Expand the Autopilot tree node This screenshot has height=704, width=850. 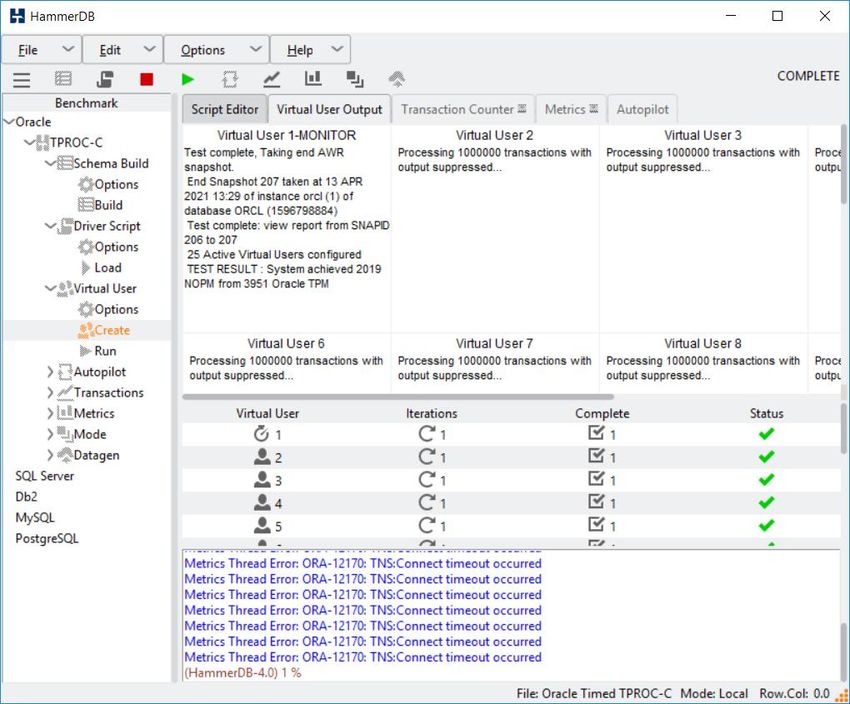[50, 372]
